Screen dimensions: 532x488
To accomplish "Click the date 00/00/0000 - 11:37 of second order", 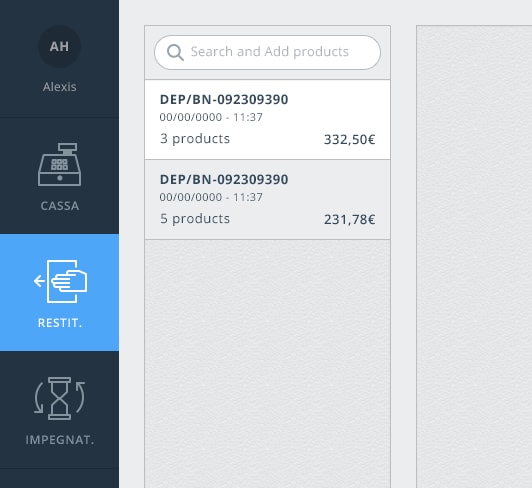I will tap(211, 197).
